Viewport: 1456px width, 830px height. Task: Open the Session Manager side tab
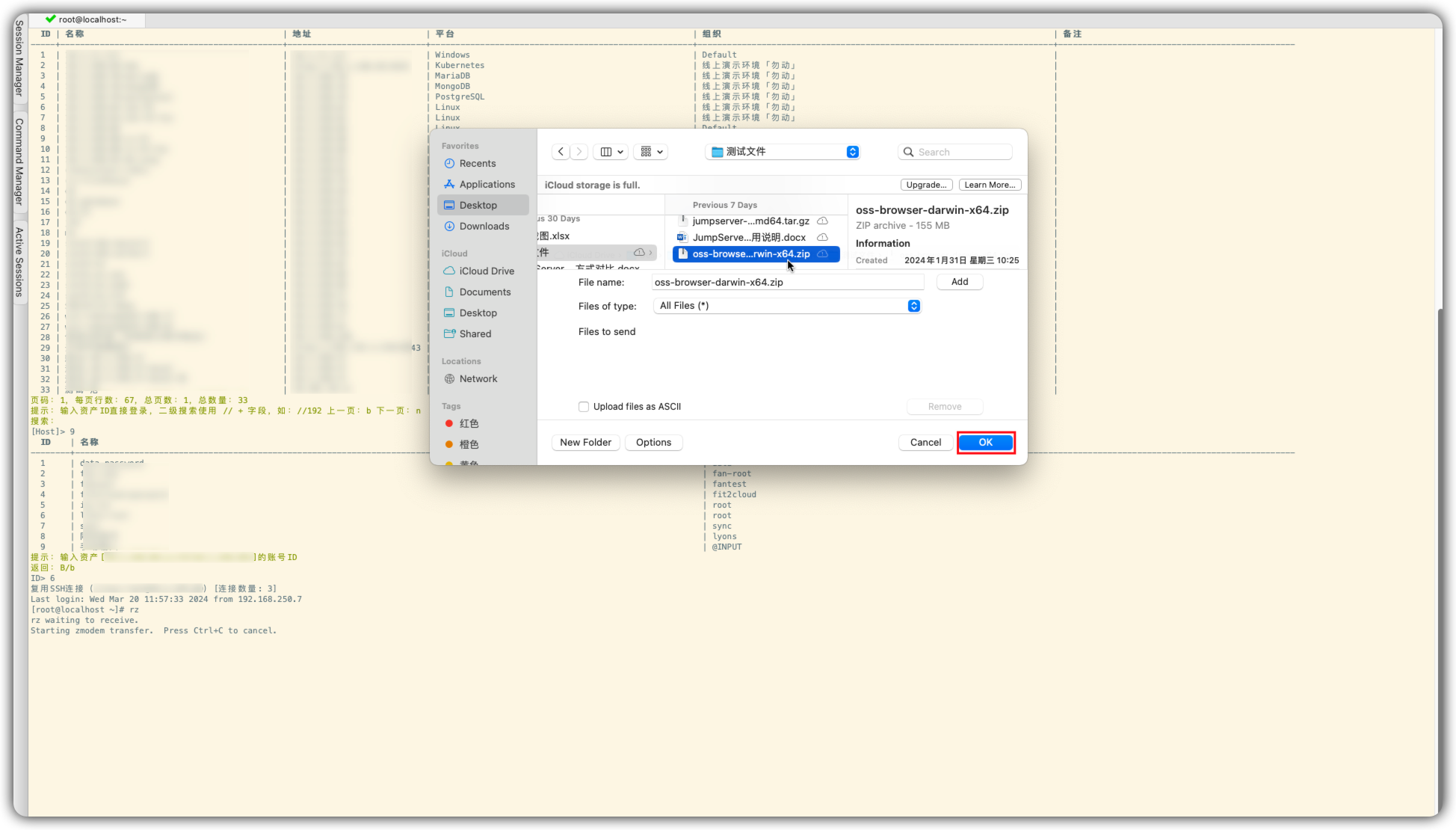19,59
